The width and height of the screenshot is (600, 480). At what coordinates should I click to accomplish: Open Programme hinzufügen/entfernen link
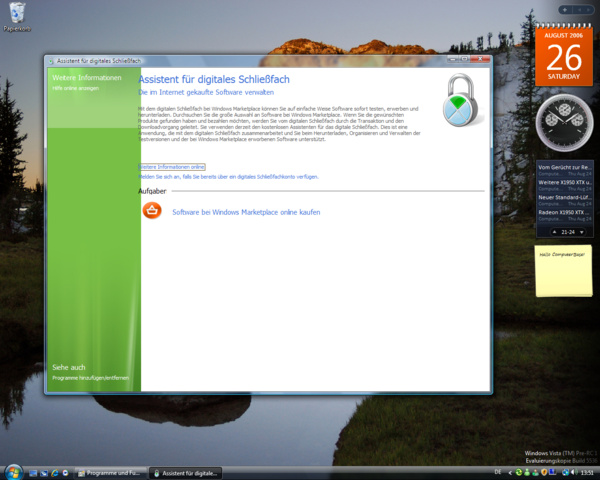[x=90, y=378]
